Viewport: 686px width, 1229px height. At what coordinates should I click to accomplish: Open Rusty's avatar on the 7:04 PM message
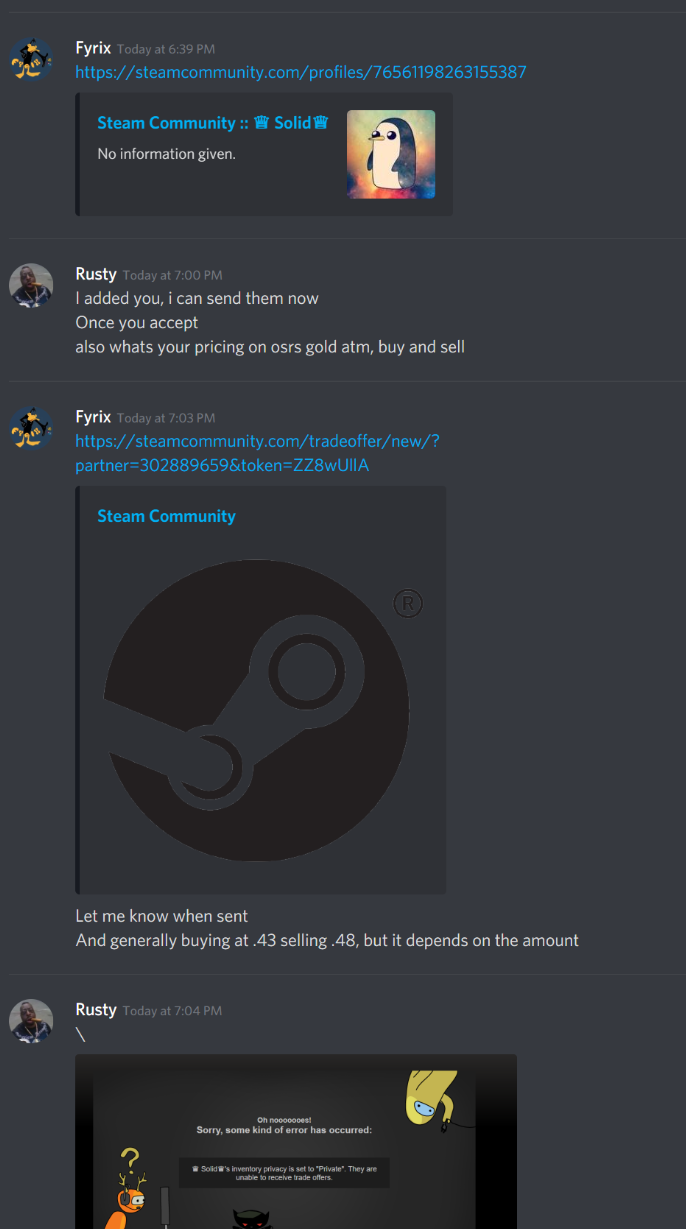click(x=31, y=1021)
